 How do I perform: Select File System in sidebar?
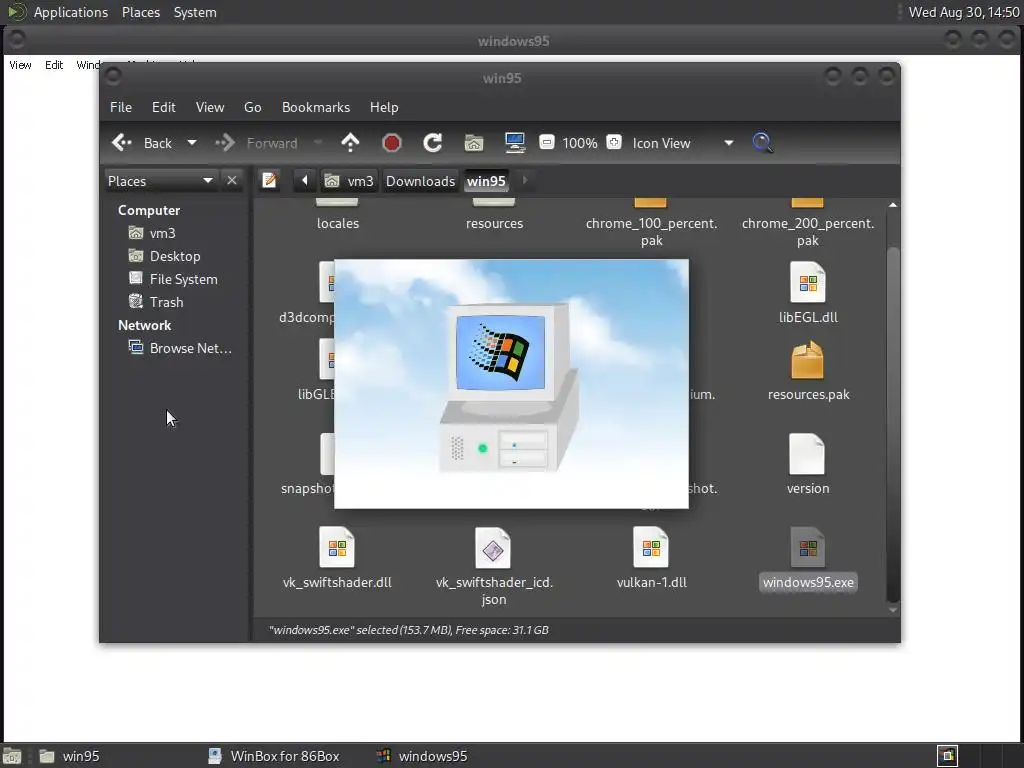[172, 279]
